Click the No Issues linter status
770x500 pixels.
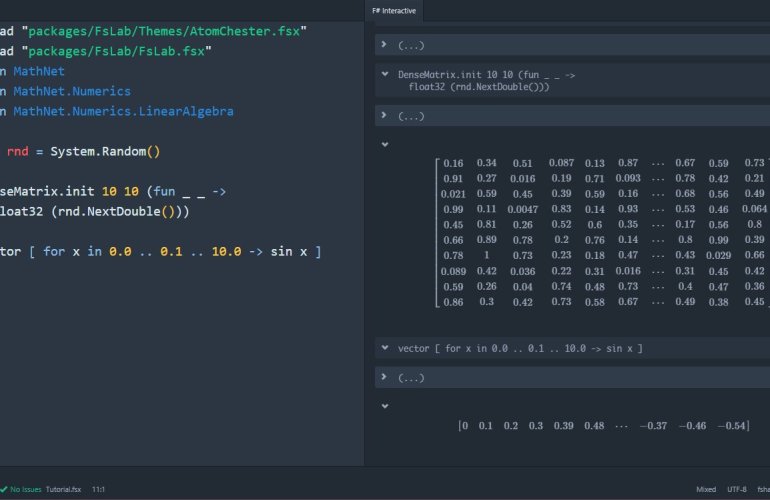click(25, 489)
